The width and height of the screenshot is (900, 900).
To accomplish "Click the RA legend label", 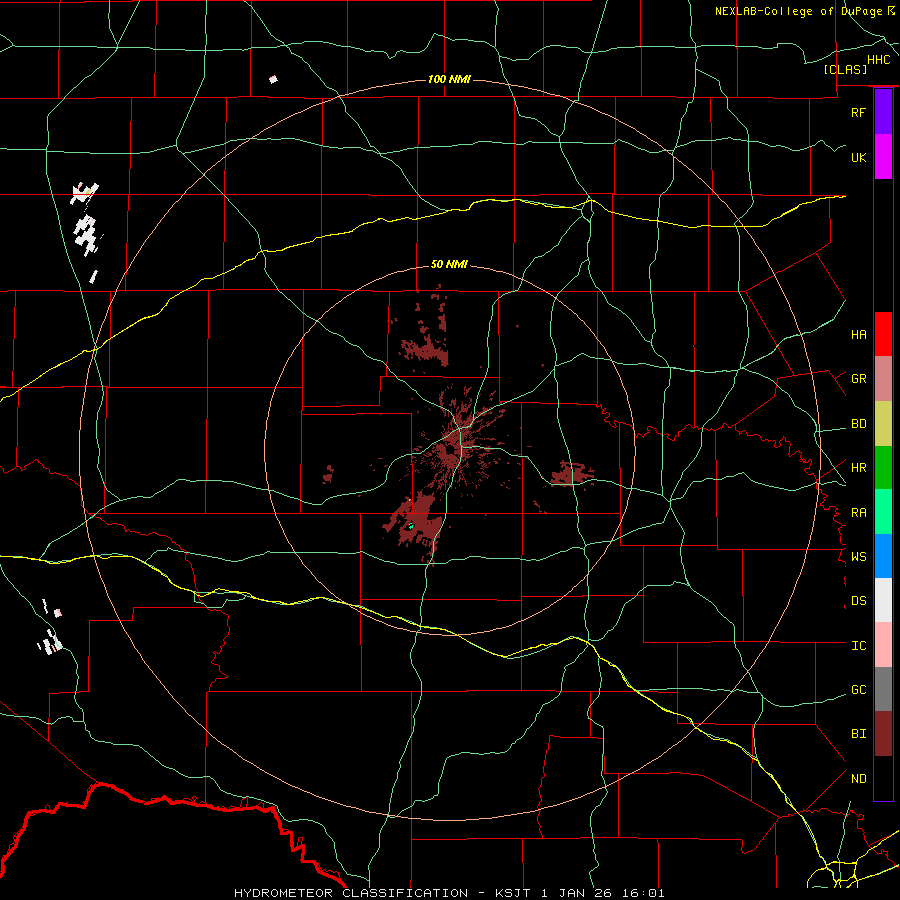I will [859, 513].
